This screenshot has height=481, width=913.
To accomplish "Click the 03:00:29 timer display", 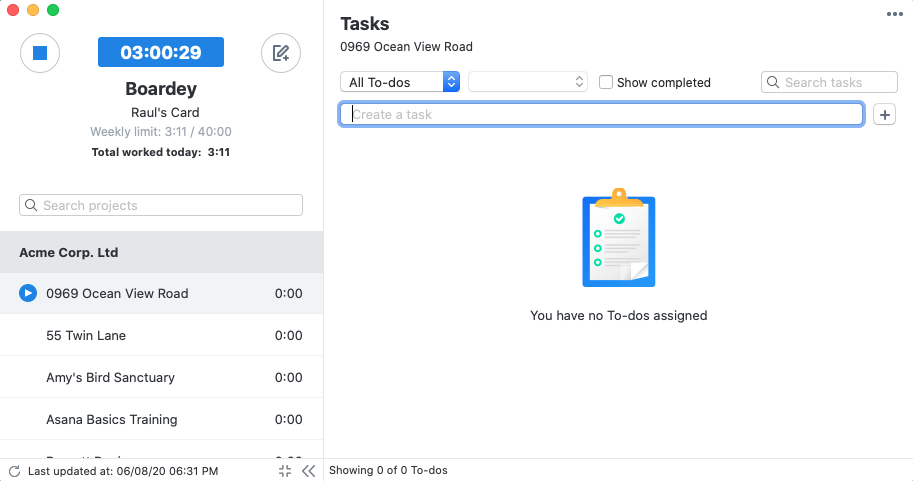I will (161, 52).
